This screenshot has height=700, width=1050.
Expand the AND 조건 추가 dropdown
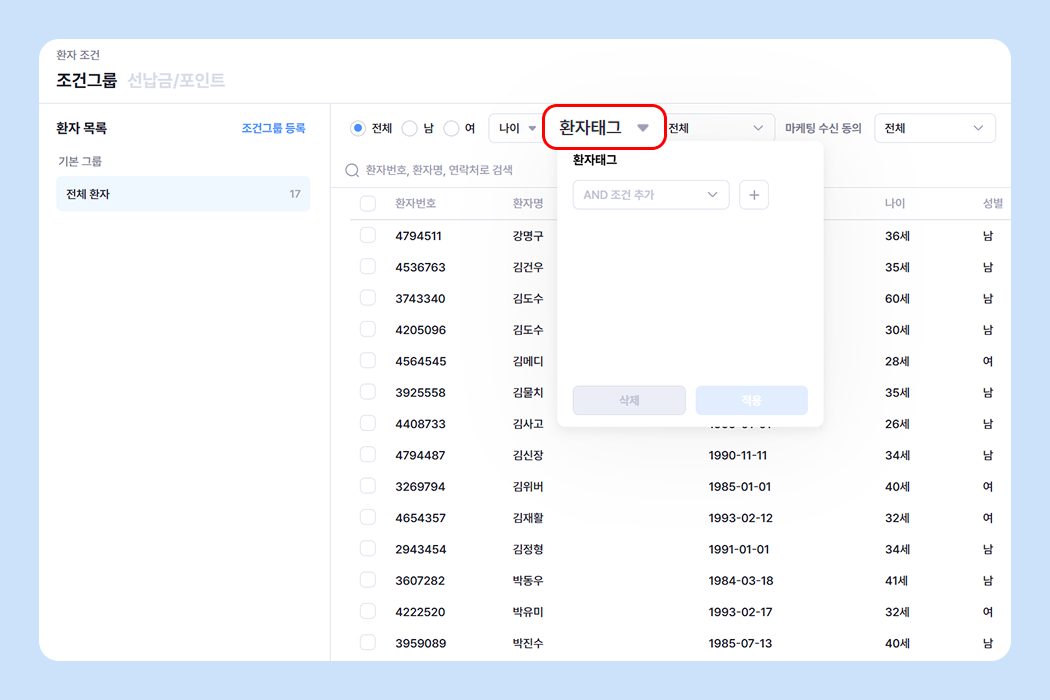point(650,195)
